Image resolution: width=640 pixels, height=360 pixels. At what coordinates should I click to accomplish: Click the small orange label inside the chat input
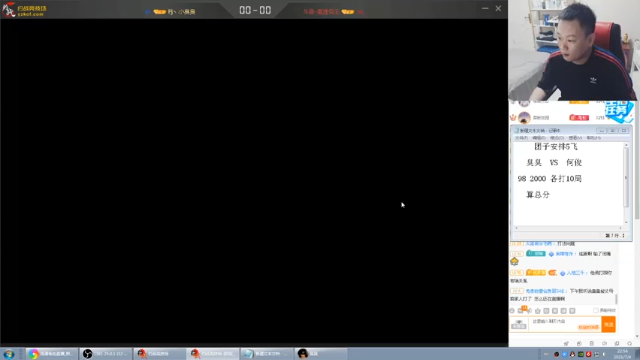[x=588, y=327]
